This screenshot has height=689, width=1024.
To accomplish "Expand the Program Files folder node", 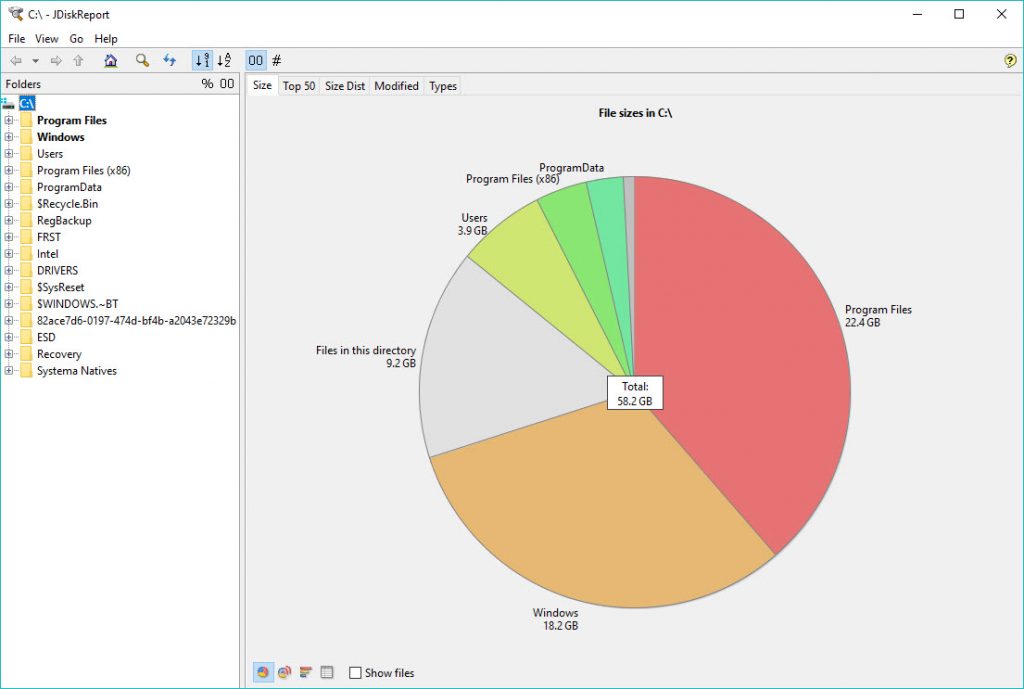I will [8, 120].
